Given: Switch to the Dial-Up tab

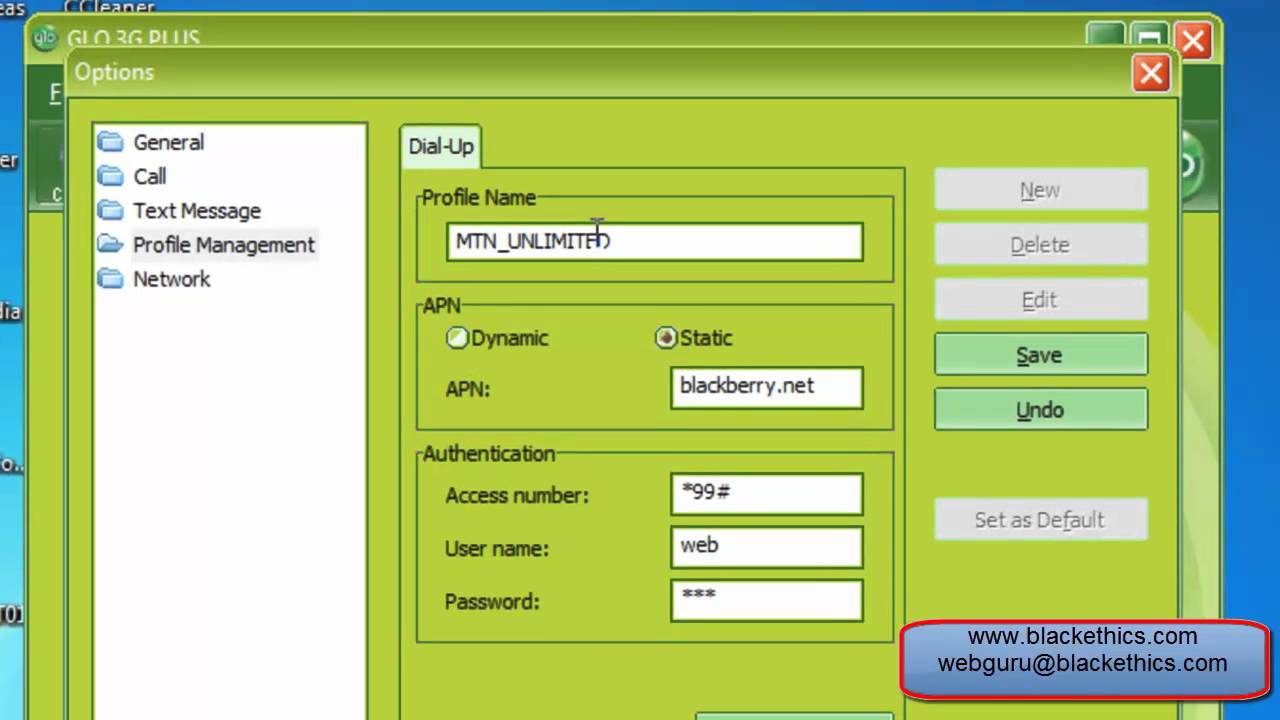Looking at the screenshot, I should click(440, 146).
